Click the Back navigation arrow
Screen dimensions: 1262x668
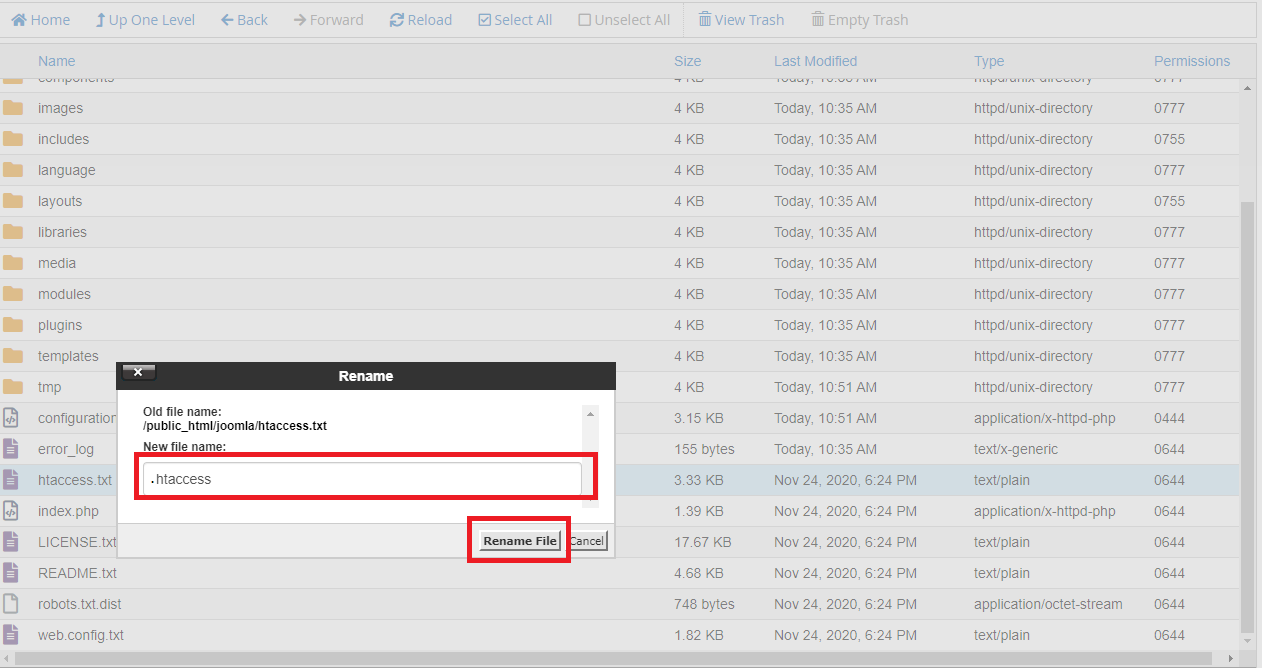tap(243, 19)
